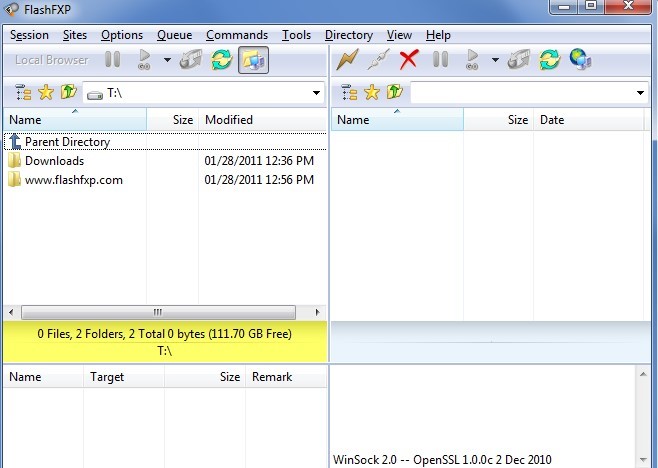This screenshot has height=468, width=658.
Task: Toggle the local browser switch icon
Action: click(253, 60)
